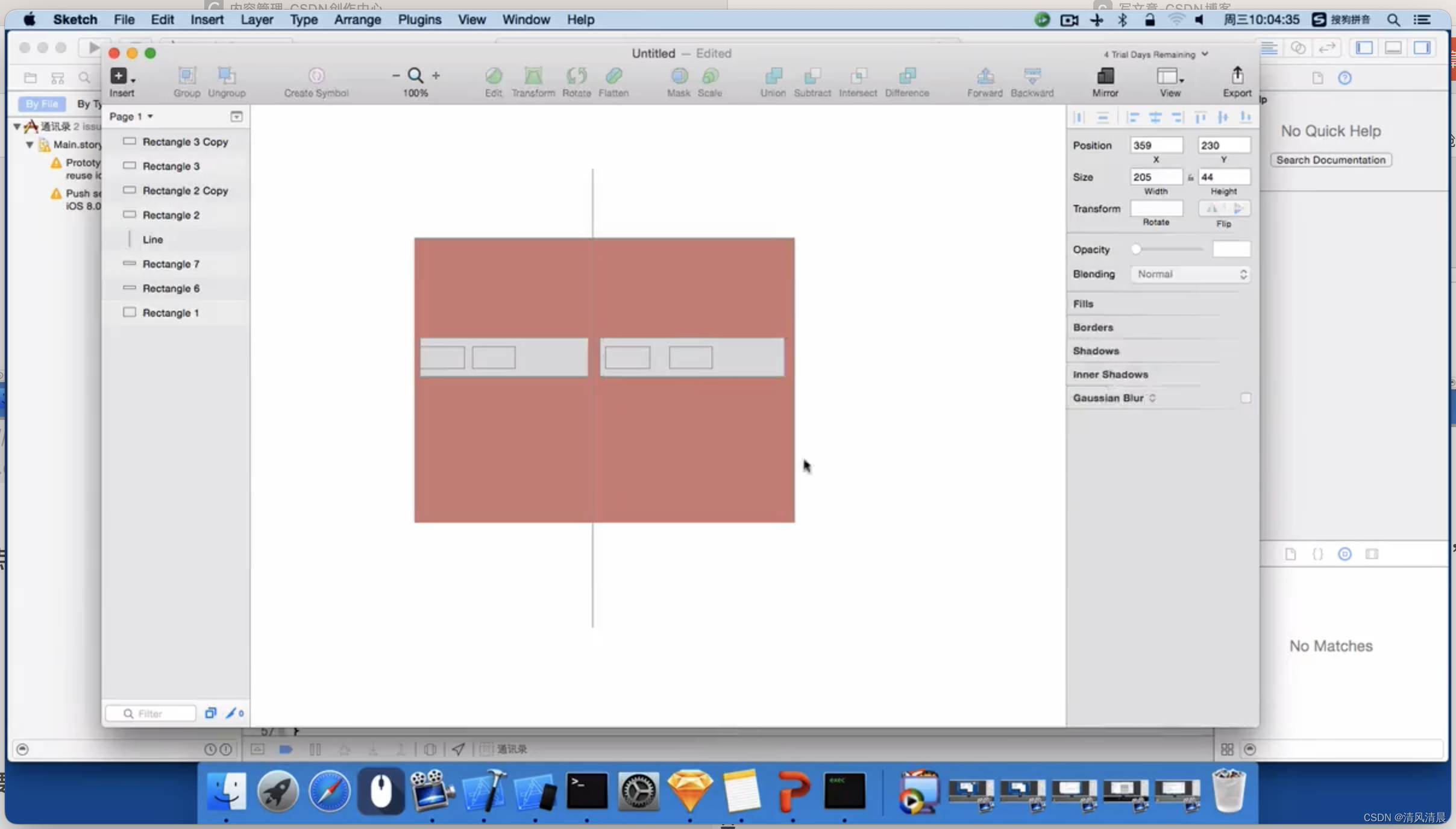Open the Arrange menu
The height and width of the screenshot is (829, 1456).
point(357,19)
